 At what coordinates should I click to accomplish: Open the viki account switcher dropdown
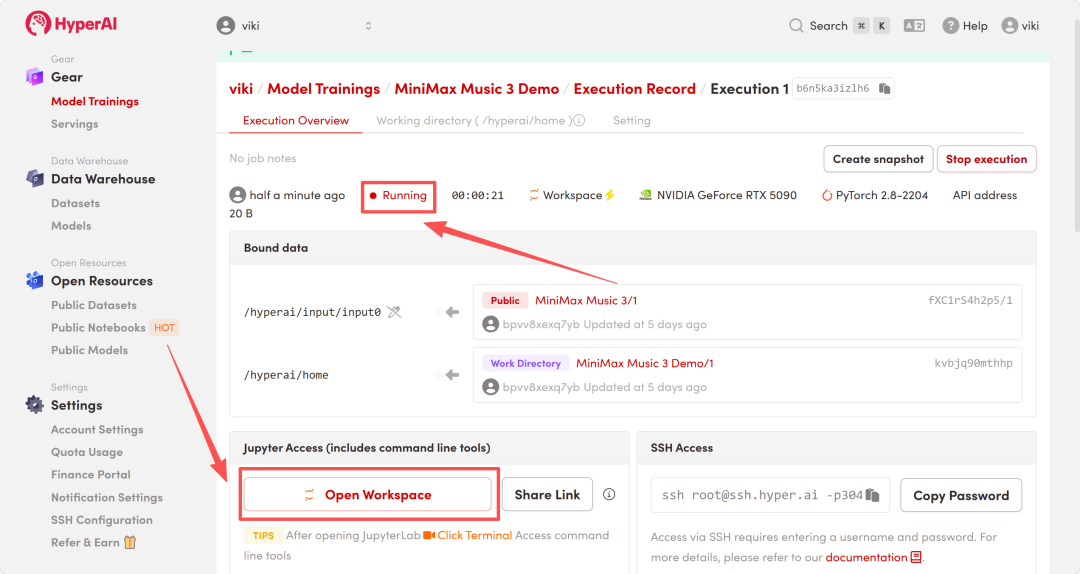[x=295, y=25]
